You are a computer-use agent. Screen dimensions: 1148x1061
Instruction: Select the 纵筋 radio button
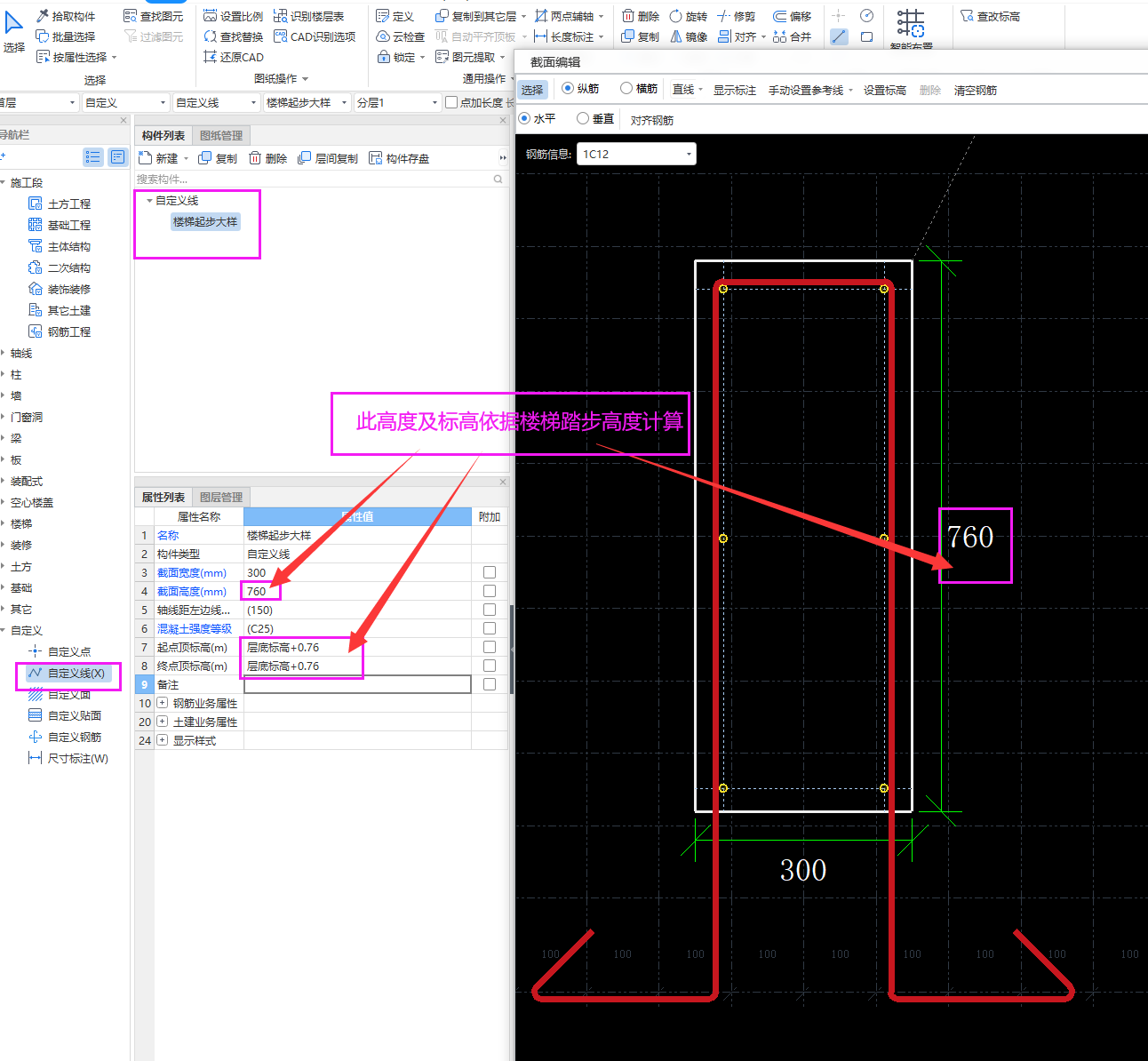point(581,89)
